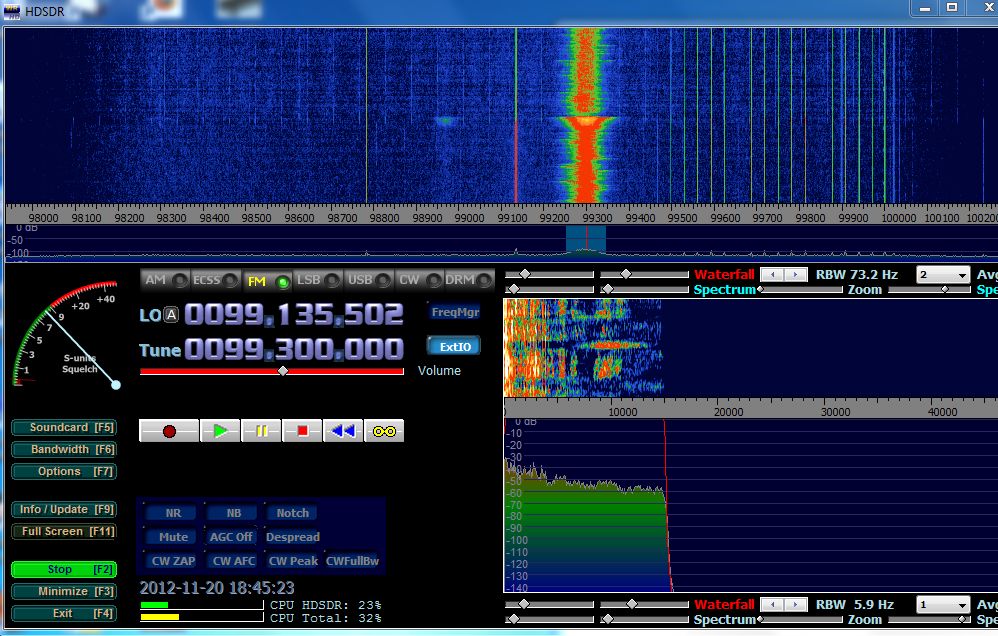The image size is (998, 636).
Task: Select AM demodulation mode
Action: coord(165,280)
